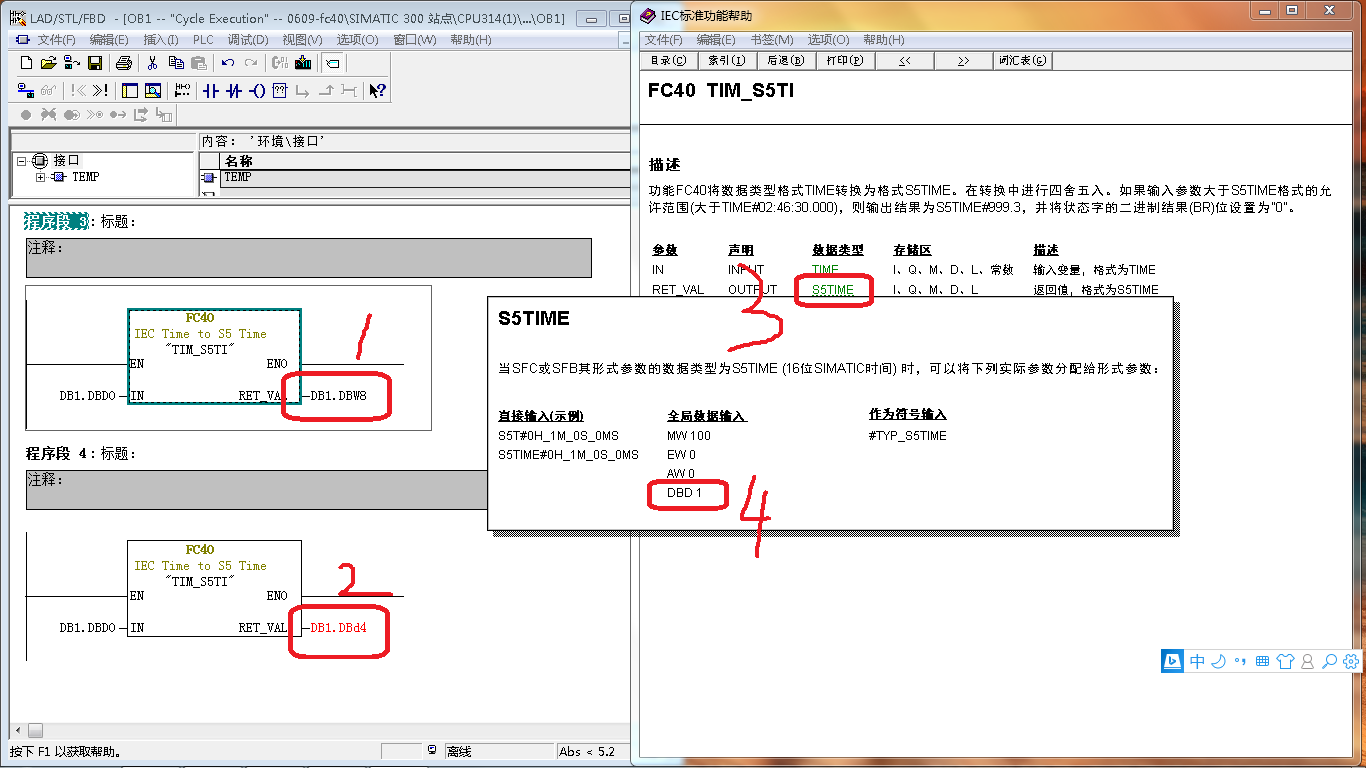Open 文件(F) menu in LAD editor
This screenshot has width=1366, height=768.
pyautogui.click(x=56, y=40)
